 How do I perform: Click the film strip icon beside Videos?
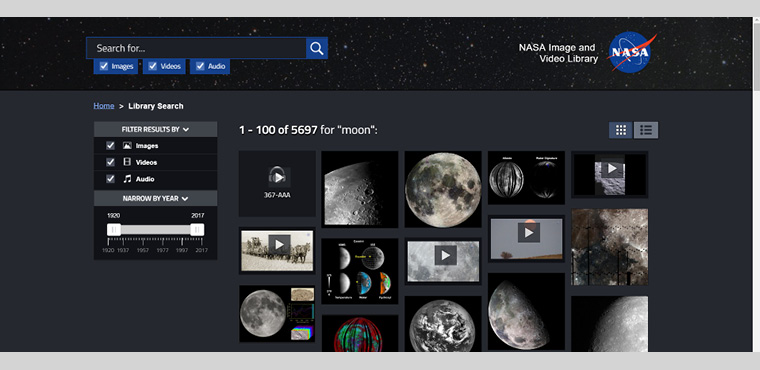point(127,162)
